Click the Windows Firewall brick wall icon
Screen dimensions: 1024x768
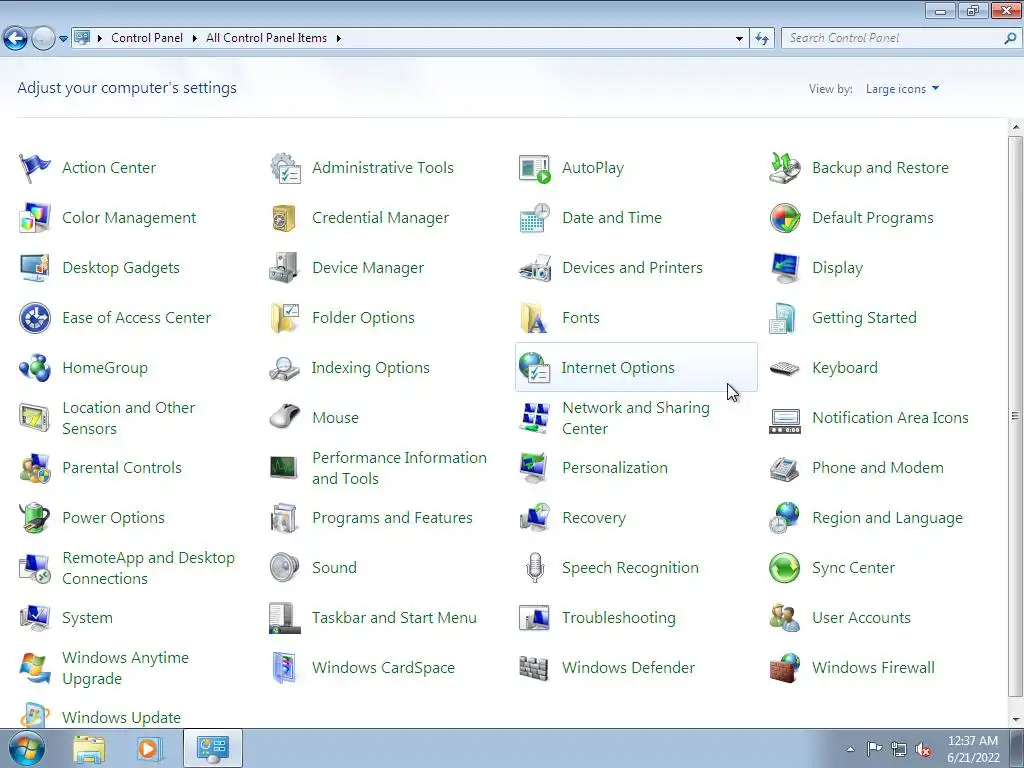click(784, 668)
